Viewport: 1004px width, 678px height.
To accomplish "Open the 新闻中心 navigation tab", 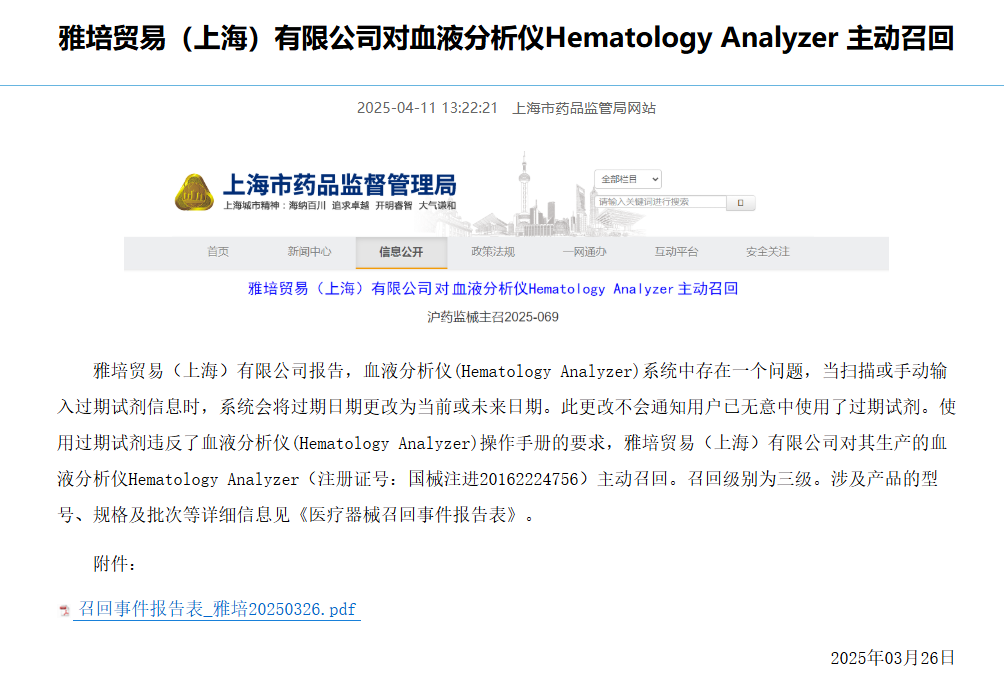I will (x=309, y=252).
